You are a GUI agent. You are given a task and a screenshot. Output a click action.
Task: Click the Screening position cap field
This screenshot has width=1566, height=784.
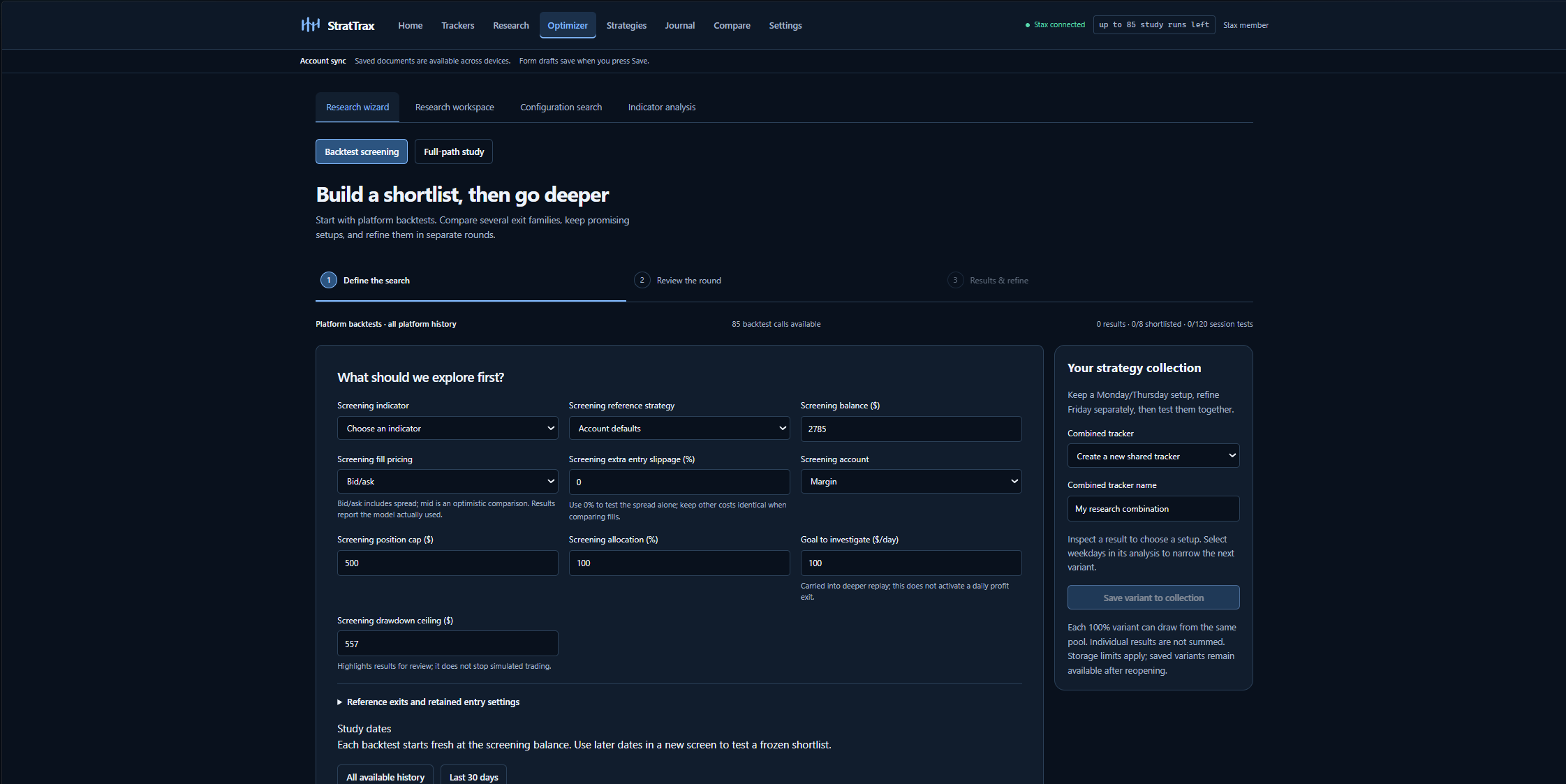click(448, 563)
